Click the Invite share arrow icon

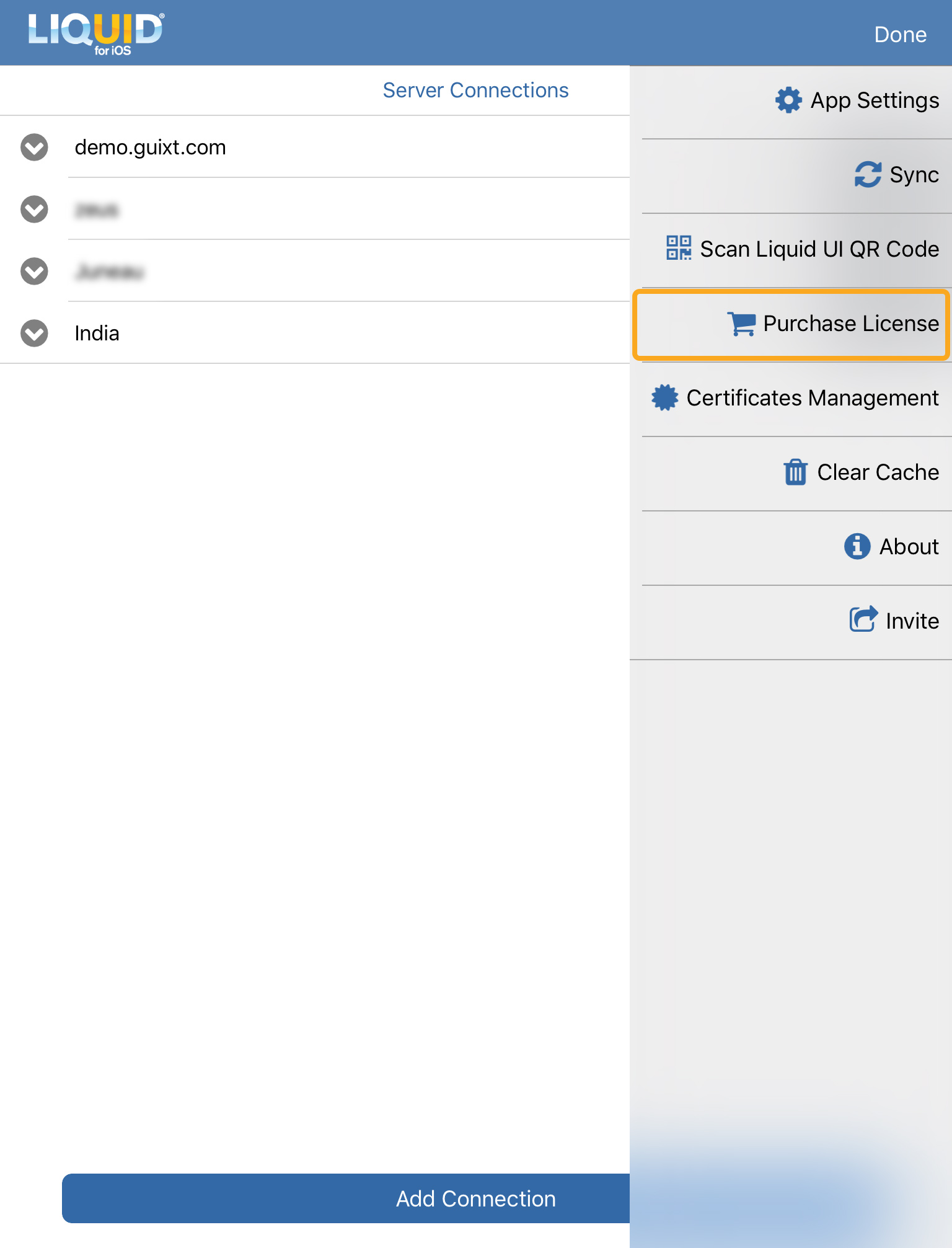(863, 619)
